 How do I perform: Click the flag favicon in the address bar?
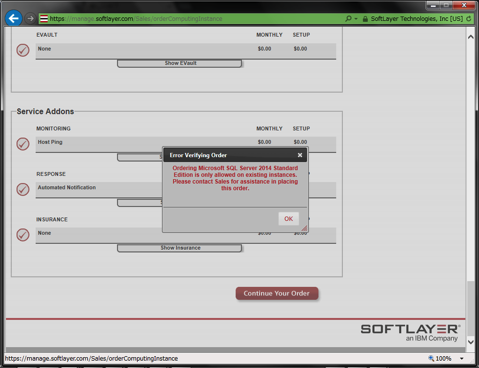point(44,19)
